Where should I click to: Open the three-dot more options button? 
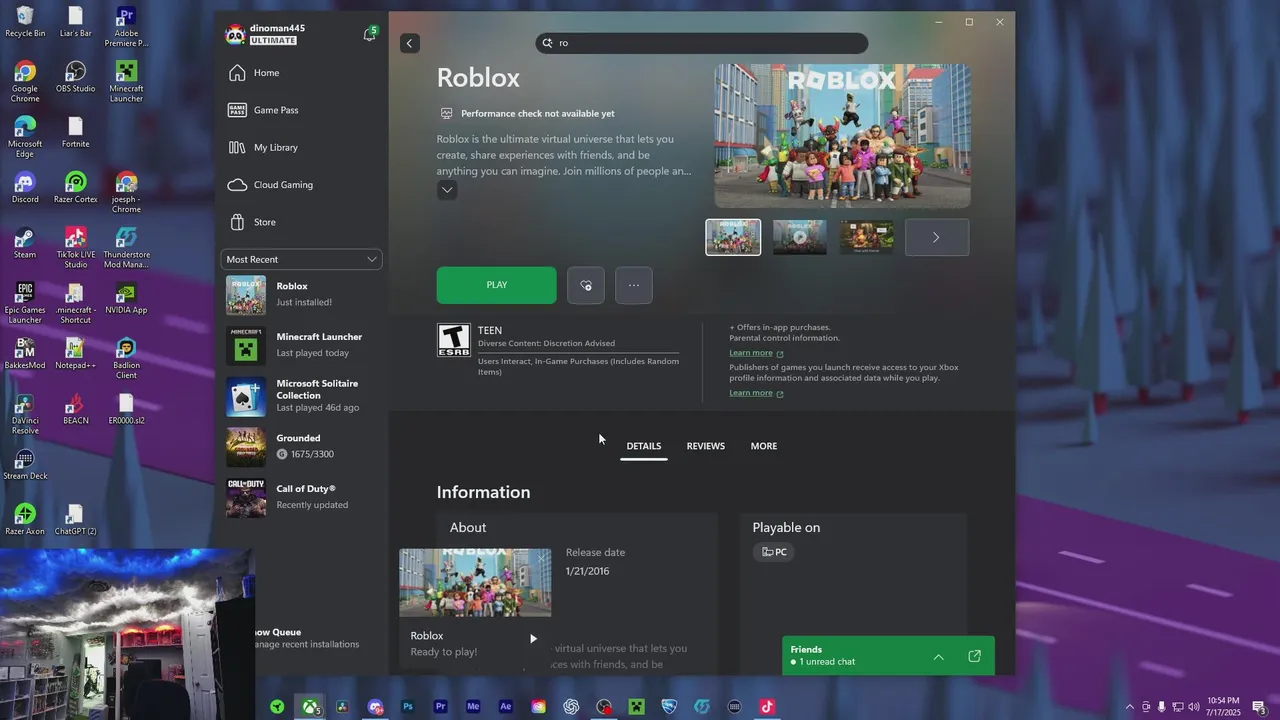pos(634,285)
